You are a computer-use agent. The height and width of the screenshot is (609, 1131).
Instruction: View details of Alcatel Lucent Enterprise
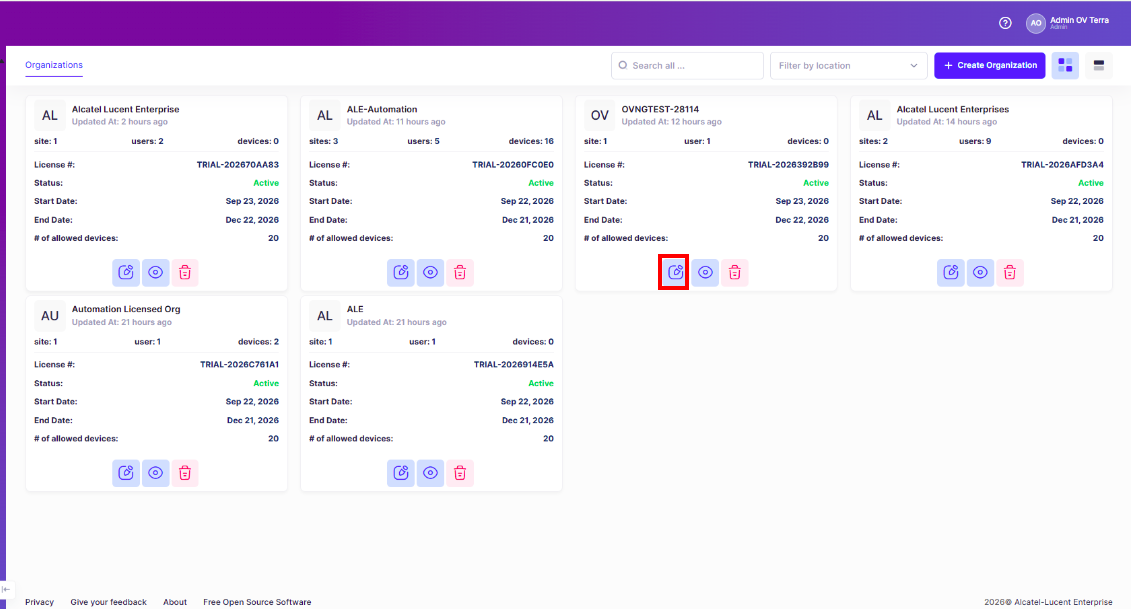pos(156,273)
